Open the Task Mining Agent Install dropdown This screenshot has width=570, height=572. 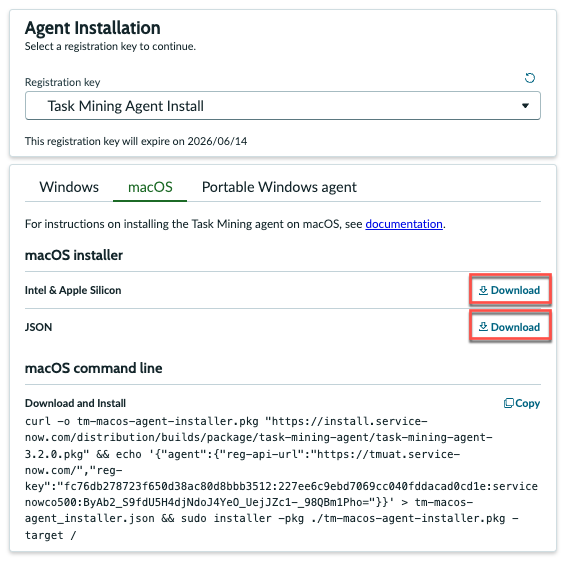click(283, 106)
